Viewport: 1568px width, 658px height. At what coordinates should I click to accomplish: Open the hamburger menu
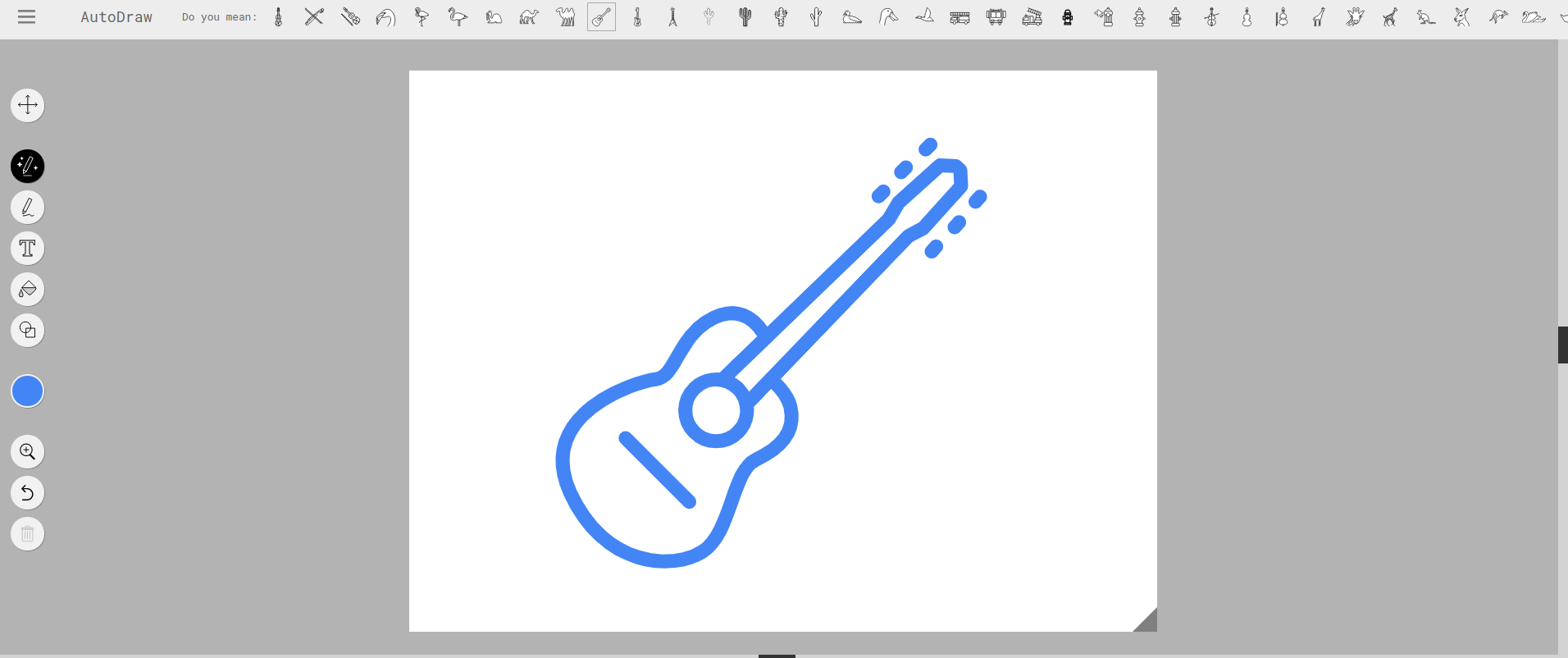[26, 16]
